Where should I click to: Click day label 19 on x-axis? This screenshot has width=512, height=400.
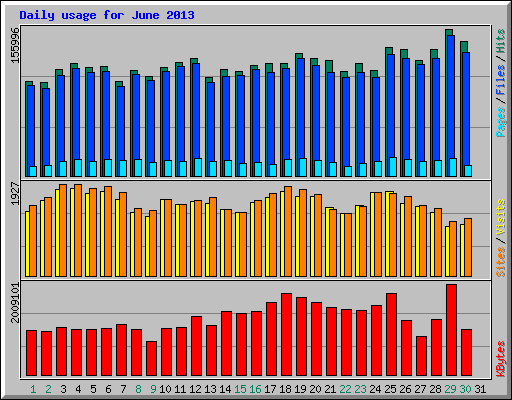(300, 389)
